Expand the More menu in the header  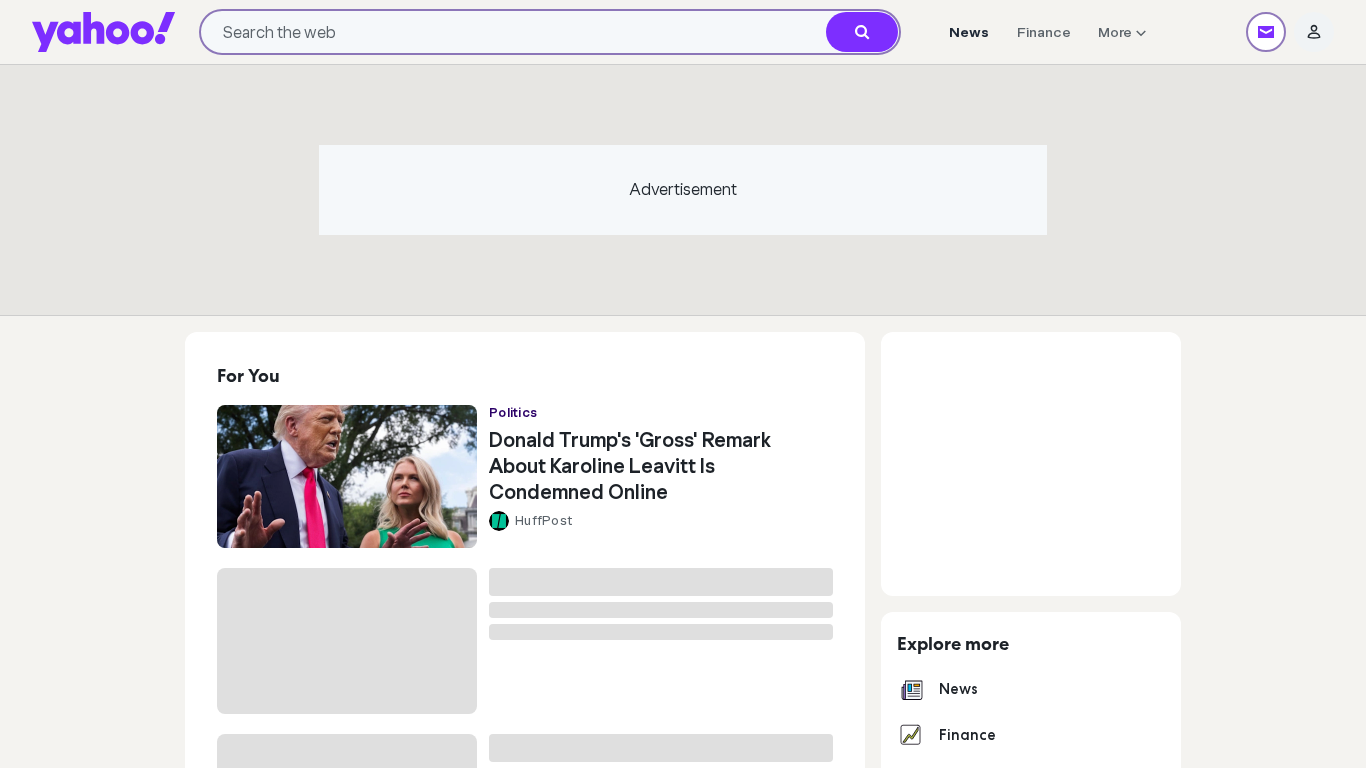click(x=1122, y=32)
